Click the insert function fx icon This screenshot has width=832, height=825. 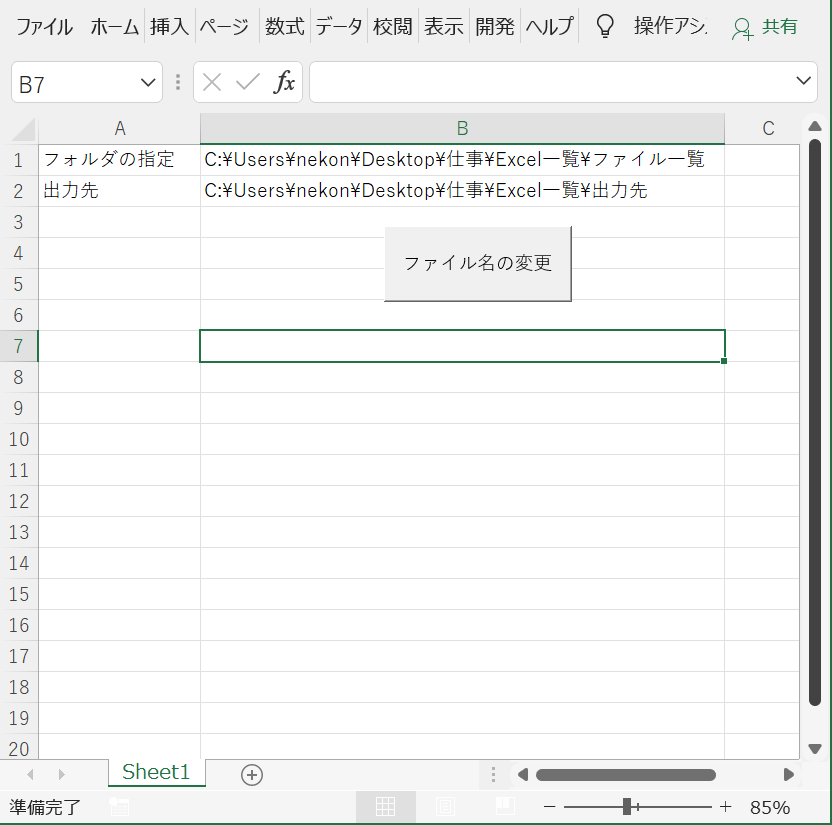(285, 82)
